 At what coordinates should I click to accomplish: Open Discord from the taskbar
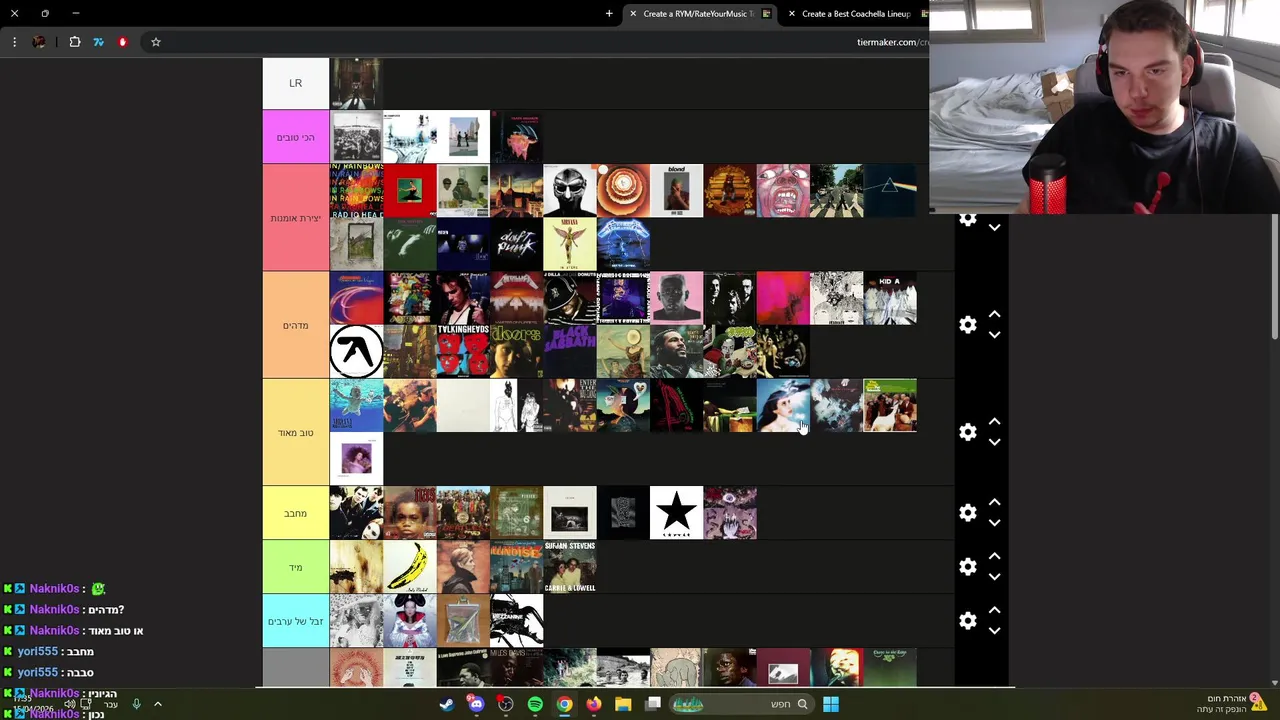pyautogui.click(x=476, y=704)
